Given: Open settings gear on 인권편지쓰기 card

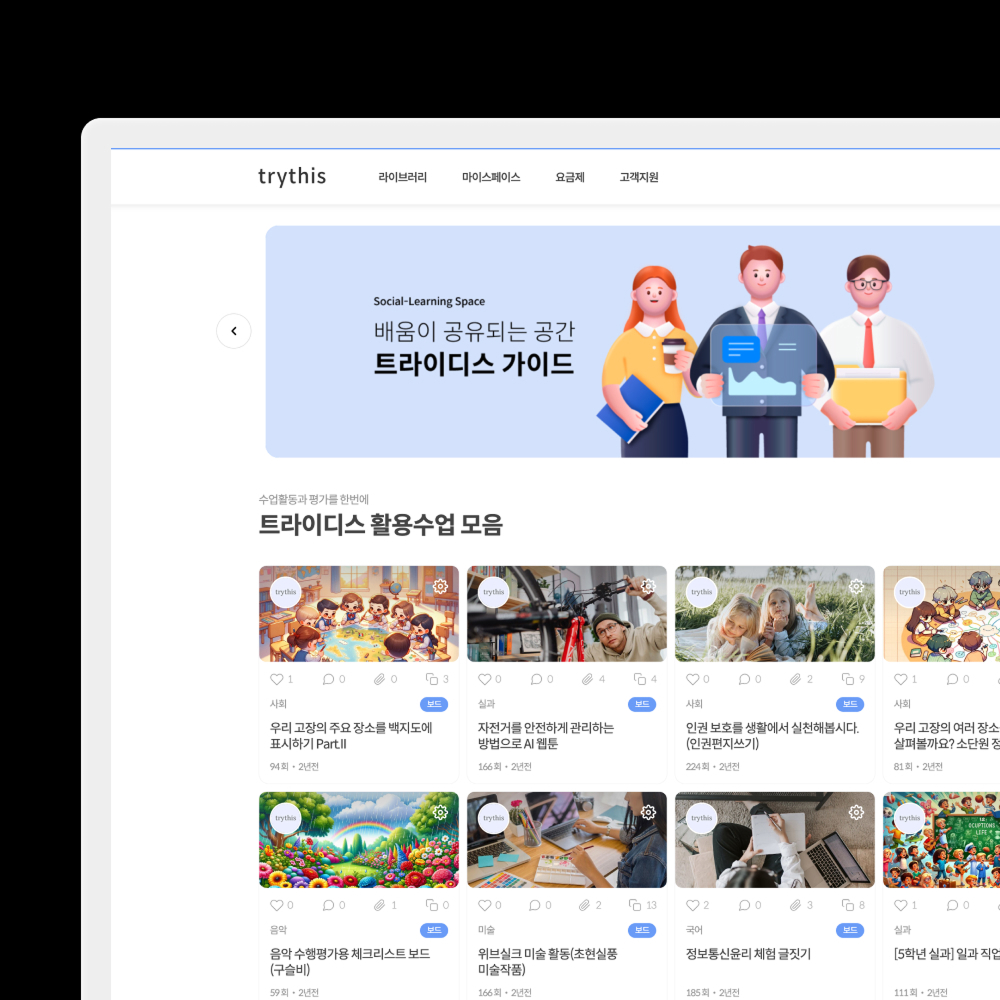Looking at the screenshot, I should pos(856,586).
